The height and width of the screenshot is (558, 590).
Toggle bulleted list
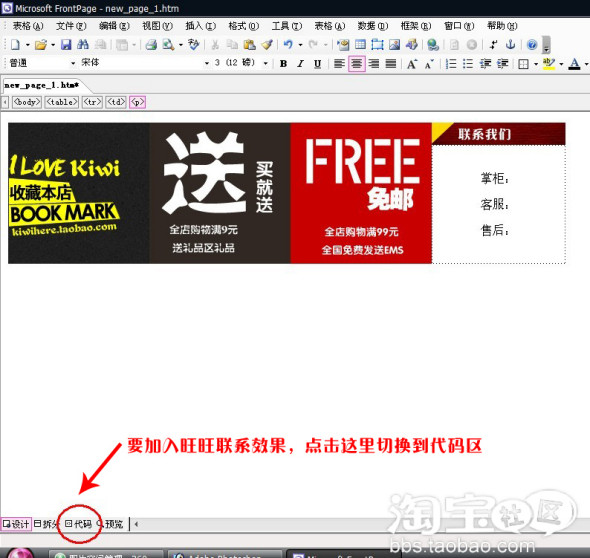468,64
